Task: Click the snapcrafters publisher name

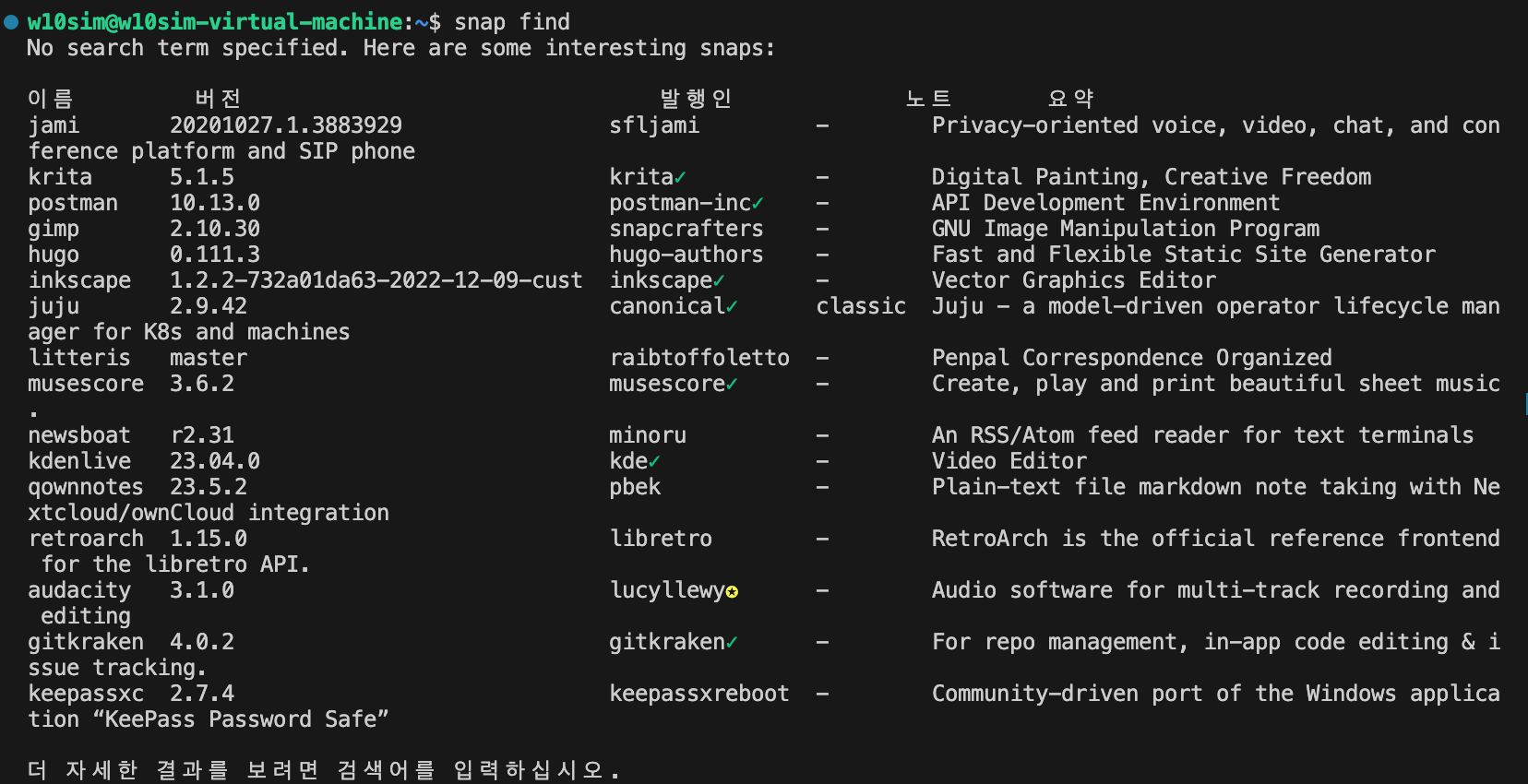Action: 686,229
